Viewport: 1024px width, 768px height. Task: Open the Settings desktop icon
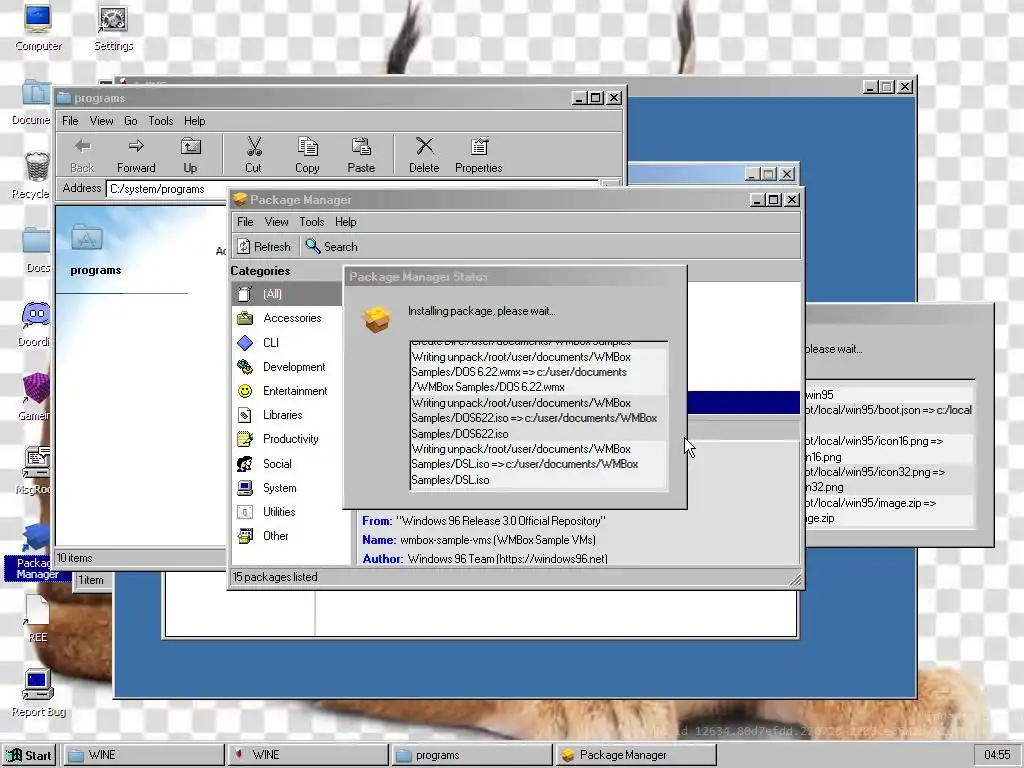tap(113, 27)
